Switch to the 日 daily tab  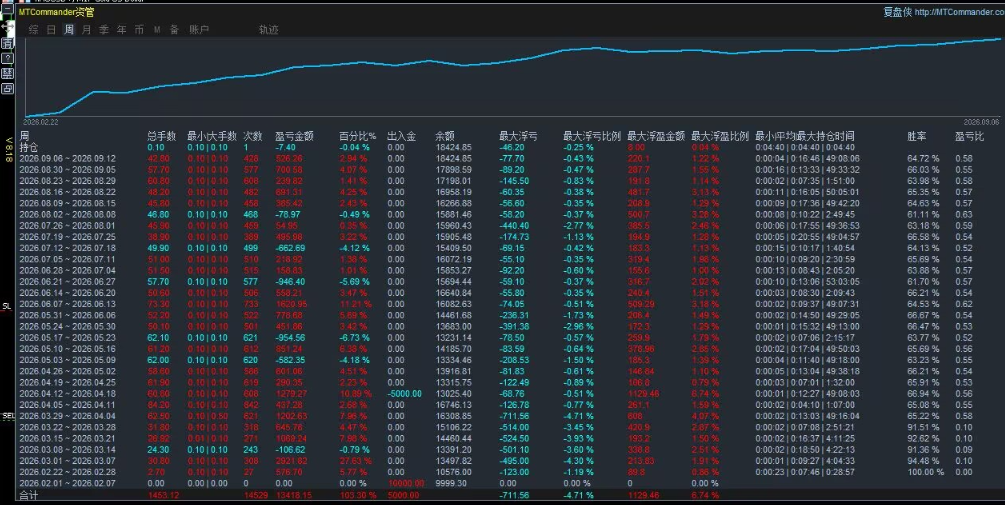51,29
